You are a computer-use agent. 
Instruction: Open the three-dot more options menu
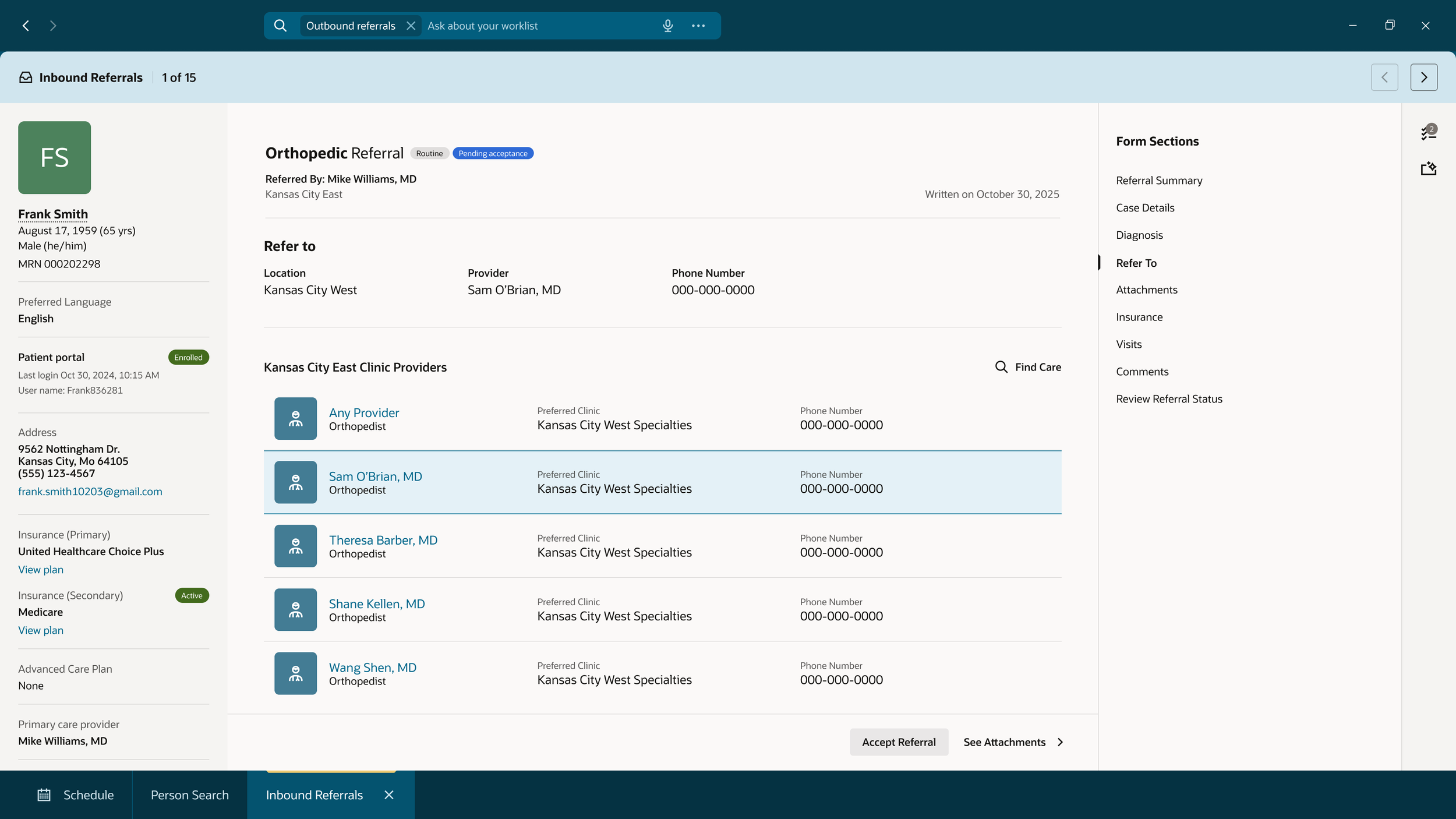(x=698, y=26)
